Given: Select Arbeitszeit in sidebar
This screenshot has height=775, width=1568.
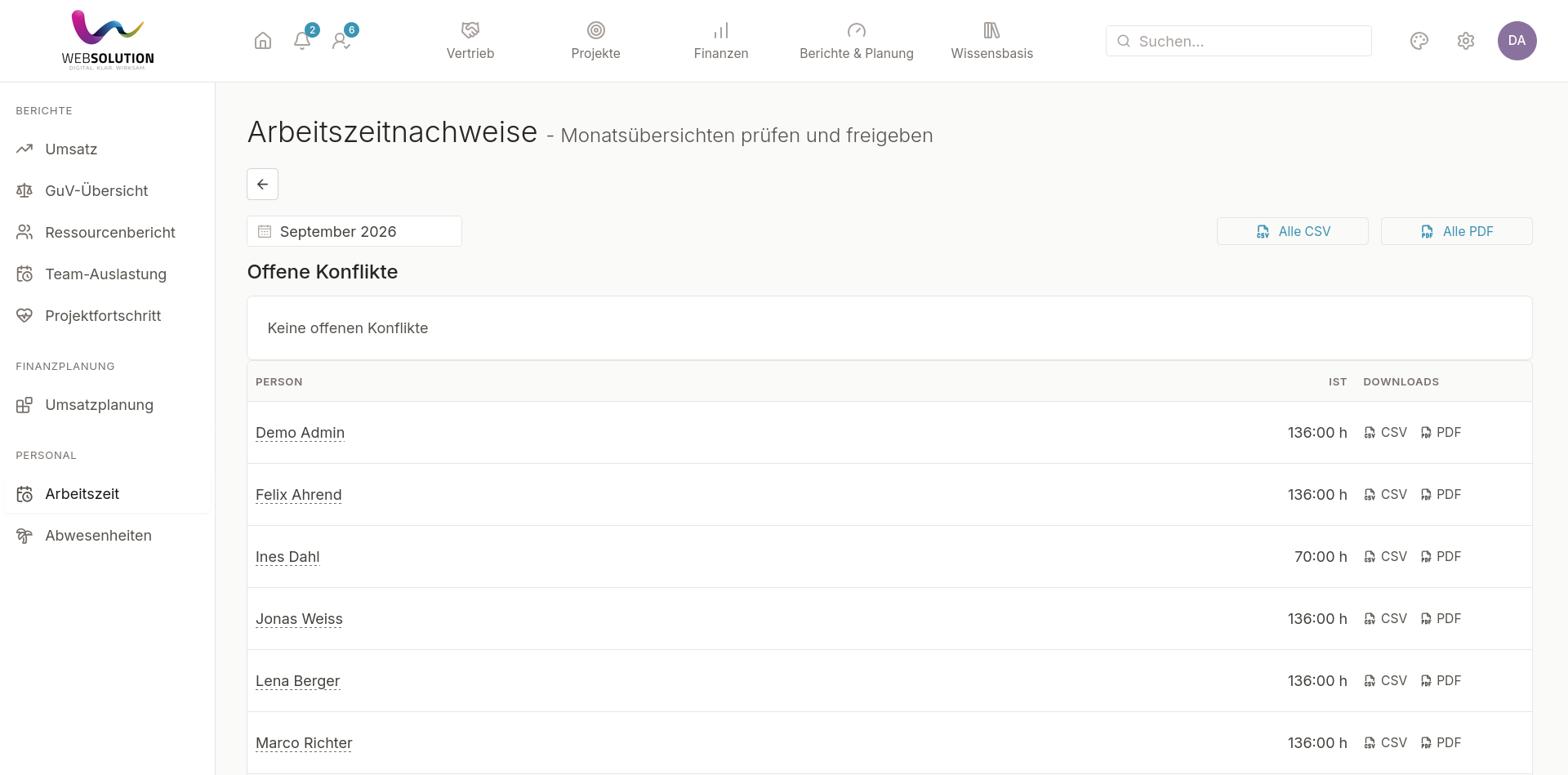Looking at the screenshot, I should (x=106, y=494).
